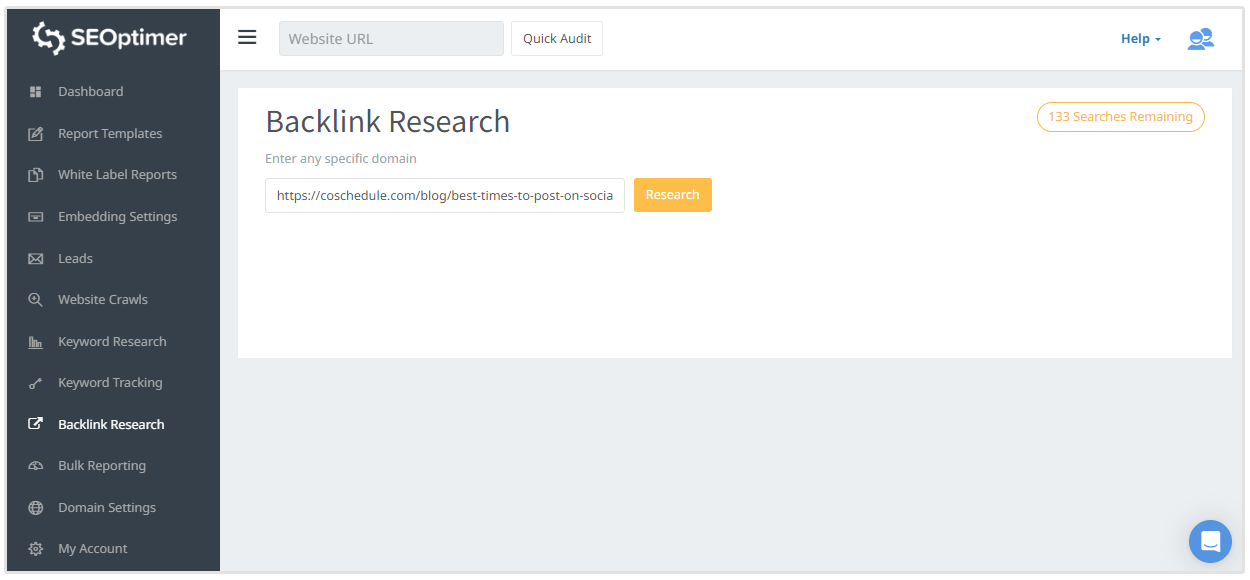Click the My Account gear icon
The height and width of the screenshot is (580, 1250).
click(36, 549)
